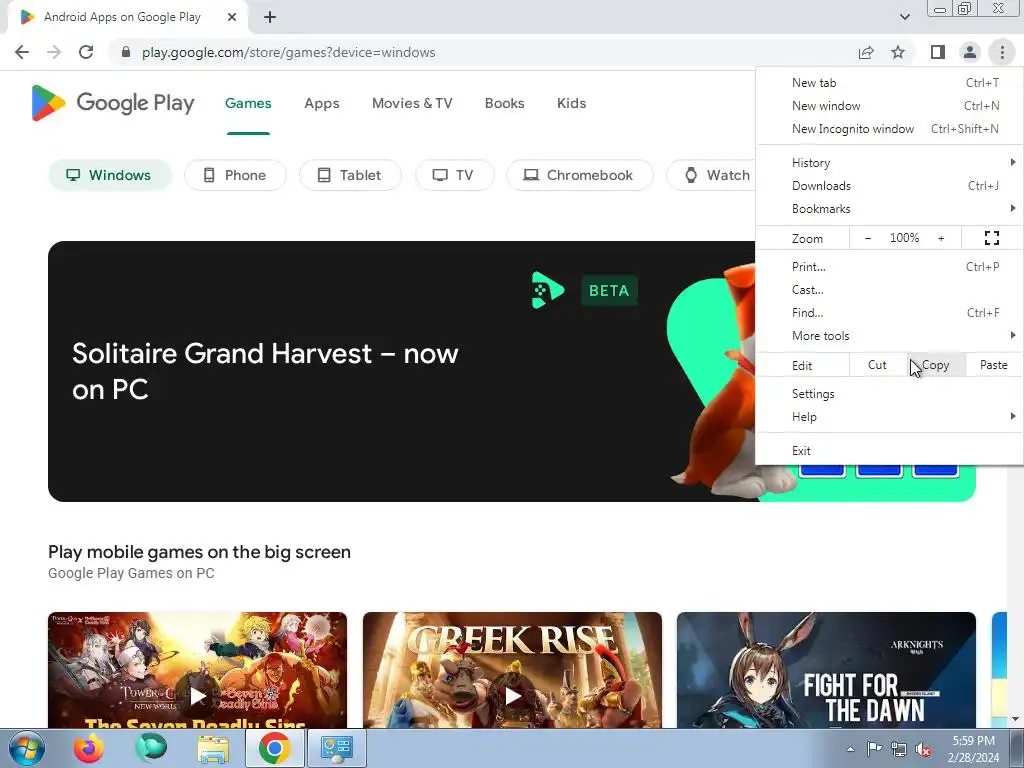Select the Chromebook device filter chip
The height and width of the screenshot is (768, 1024).
click(x=579, y=175)
